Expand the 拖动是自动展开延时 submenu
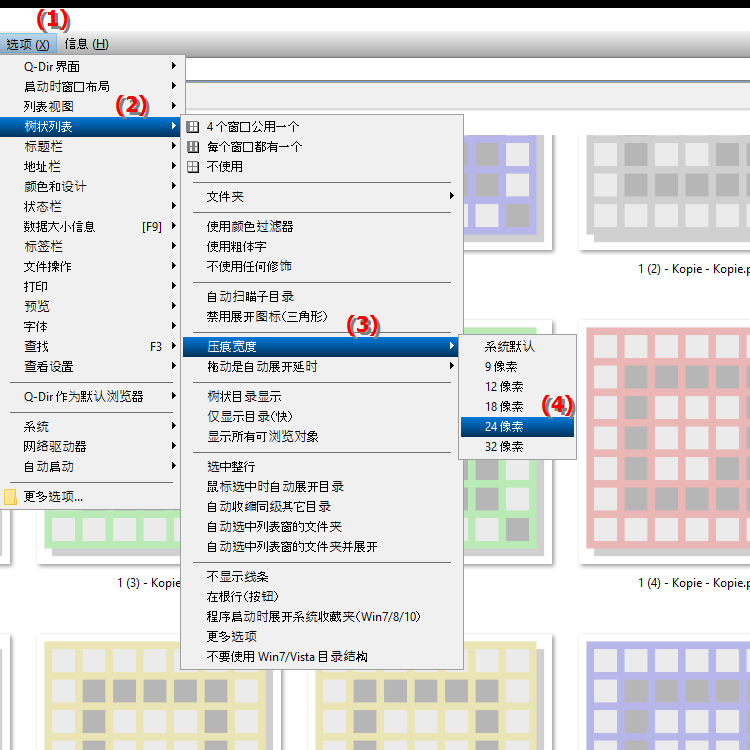 [321, 366]
